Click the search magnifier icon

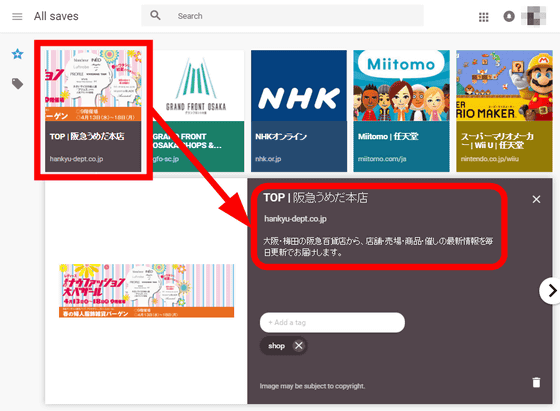[155, 15]
